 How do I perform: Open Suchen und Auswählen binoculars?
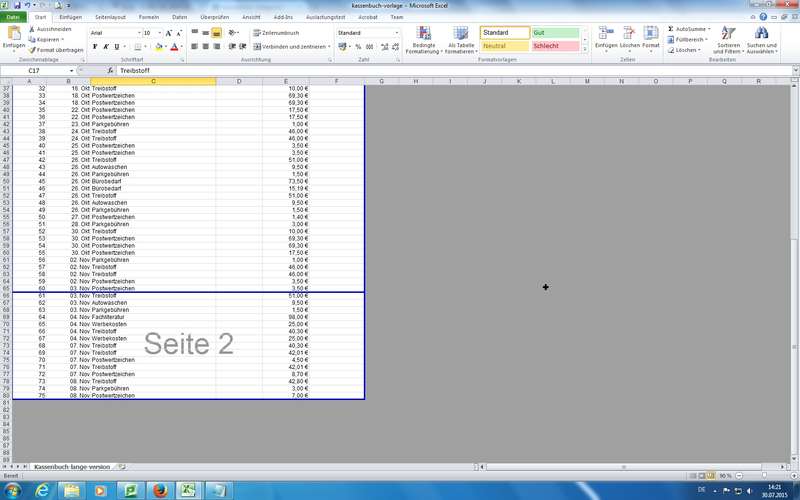(x=762, y=35)
